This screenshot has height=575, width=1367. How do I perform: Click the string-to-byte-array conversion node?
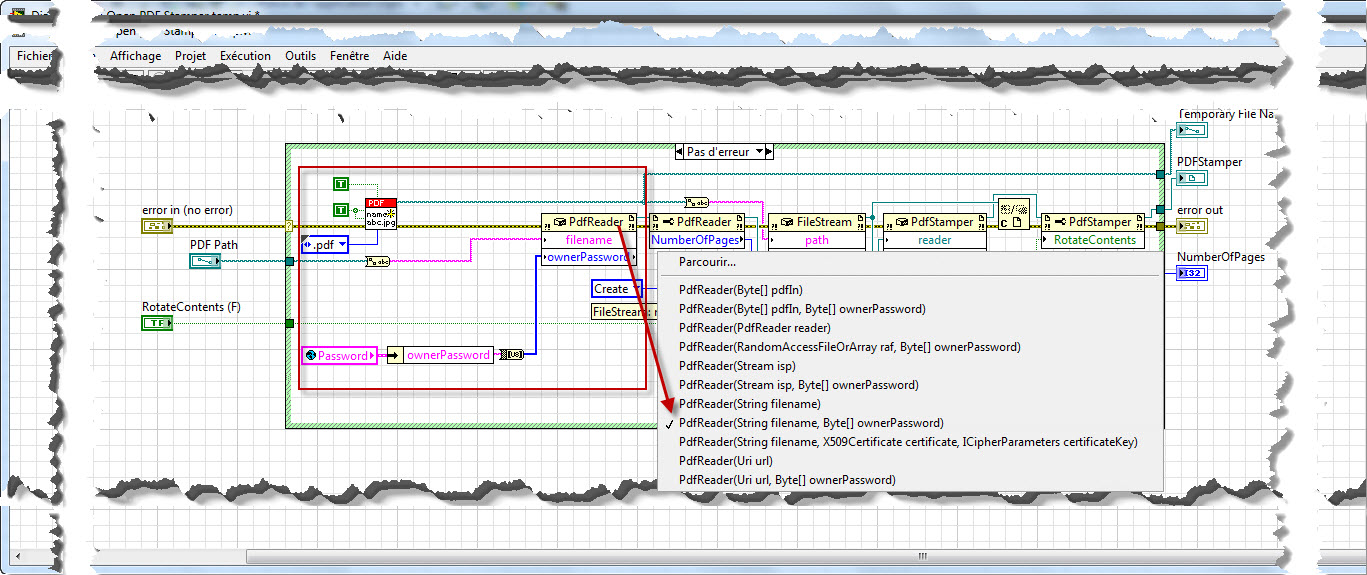point(511,354)
